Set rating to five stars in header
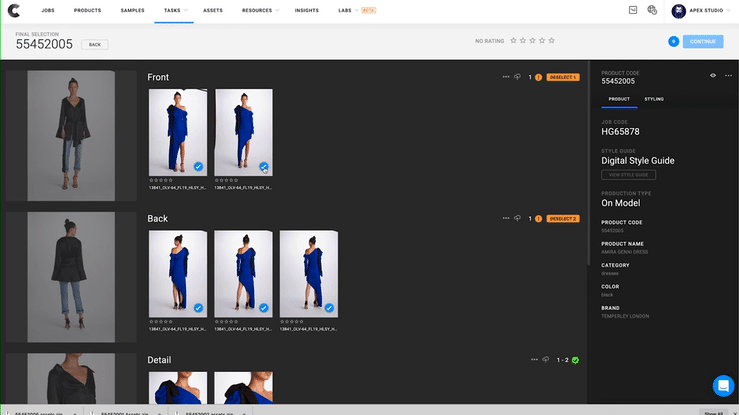 pyautogui.click(x=551, y=41)
